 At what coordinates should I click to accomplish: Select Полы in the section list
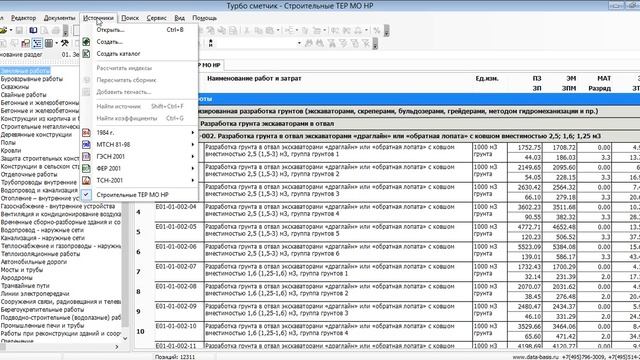coord(8,142)
